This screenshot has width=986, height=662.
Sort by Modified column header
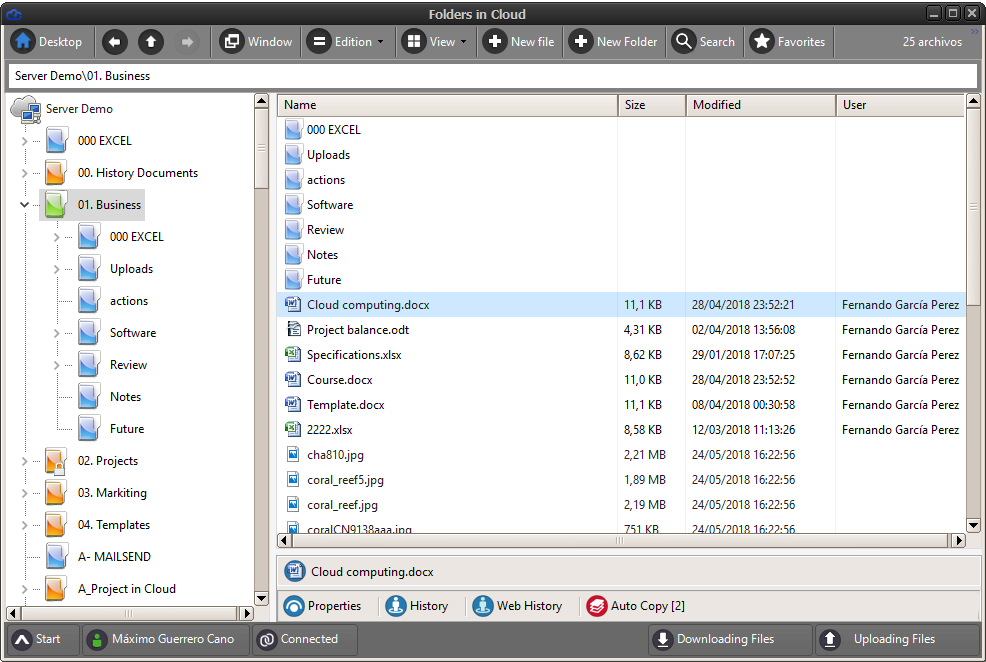[761, 105]
